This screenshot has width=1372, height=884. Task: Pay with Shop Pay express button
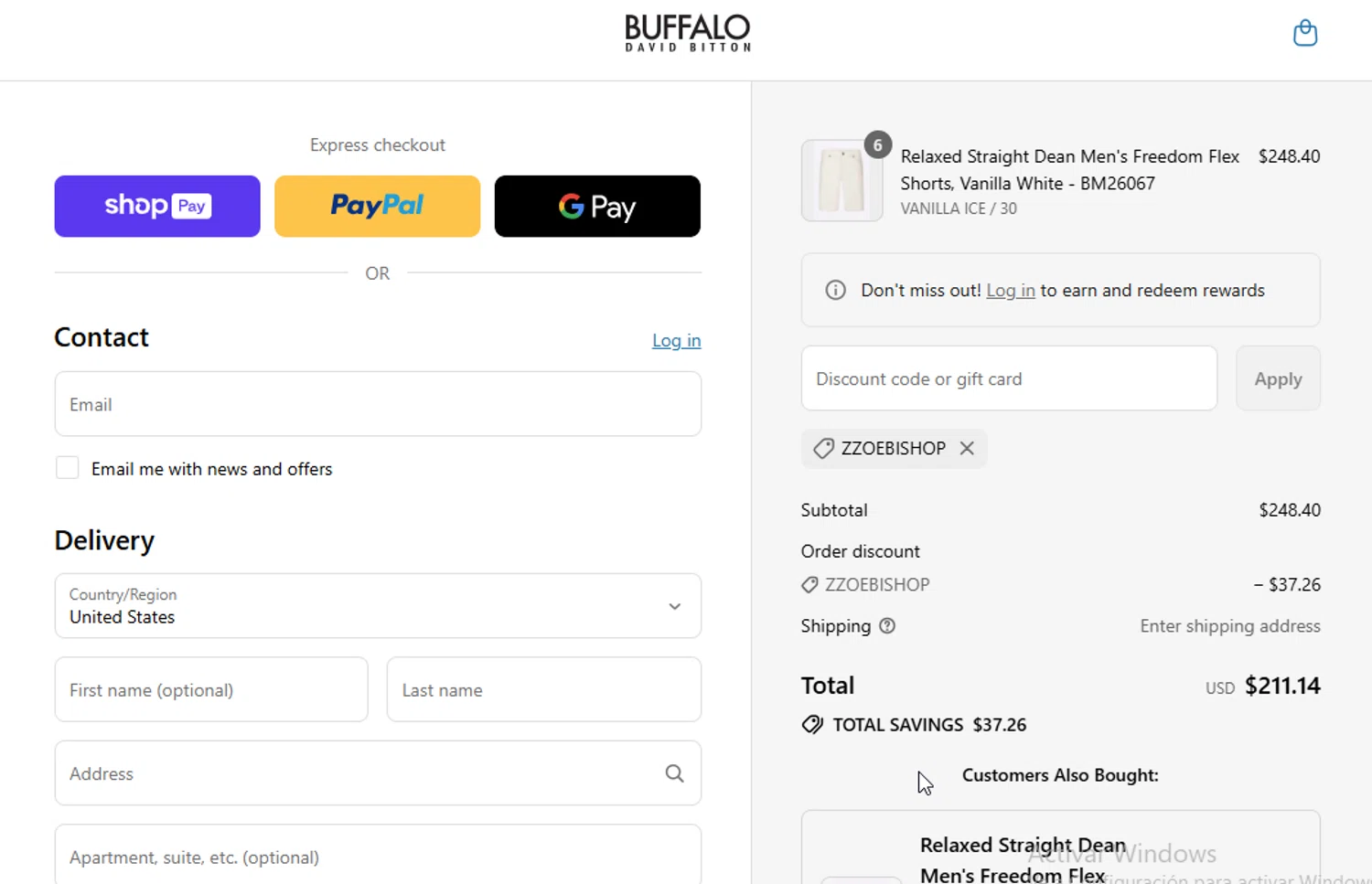click(157, 207)
